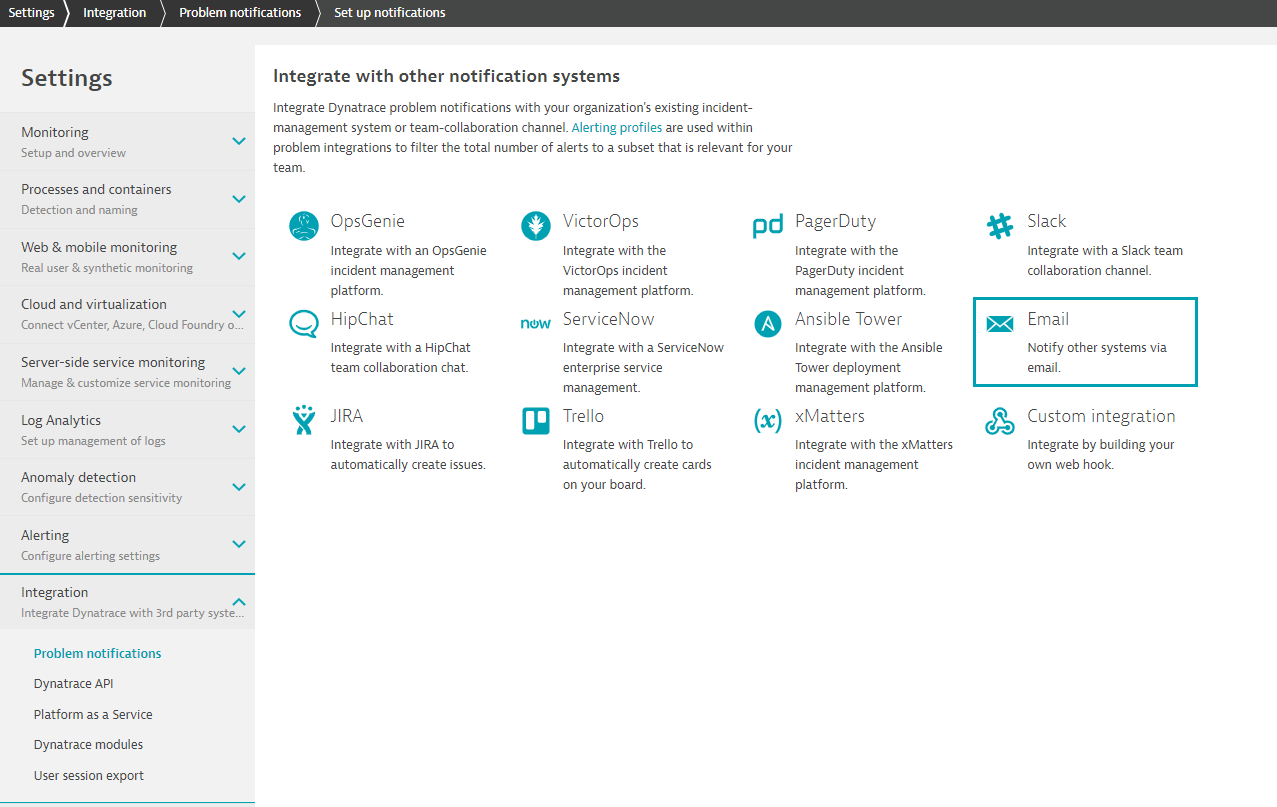Click the Monitoring section label
This screenshot has height=807, width=1277.
(55, 132)
